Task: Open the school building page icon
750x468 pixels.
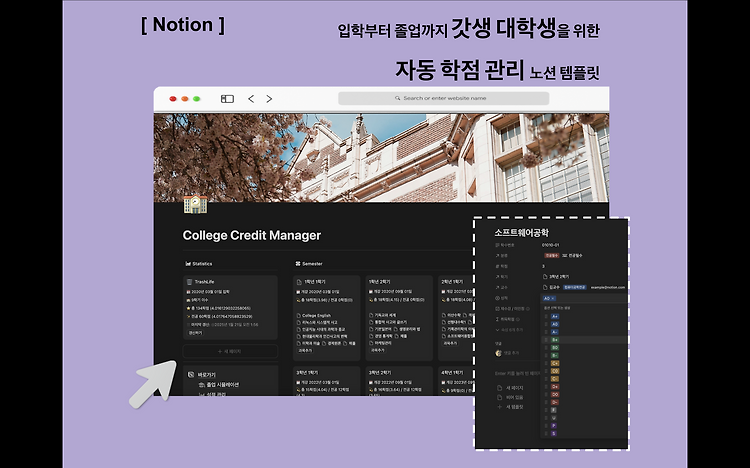Action: (196, 204)
